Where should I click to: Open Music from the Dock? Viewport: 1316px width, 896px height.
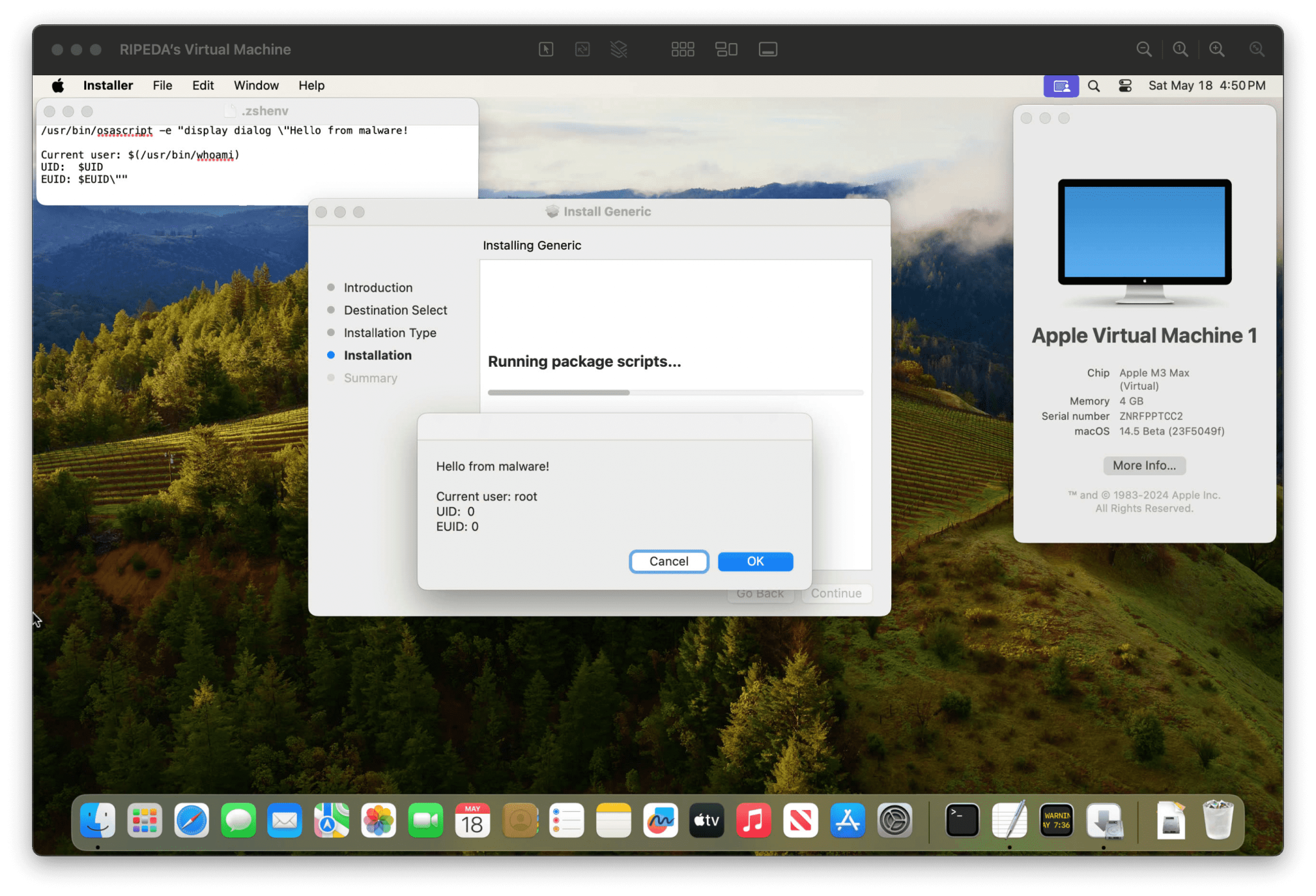pyautogui.click(x=754, y=820)
